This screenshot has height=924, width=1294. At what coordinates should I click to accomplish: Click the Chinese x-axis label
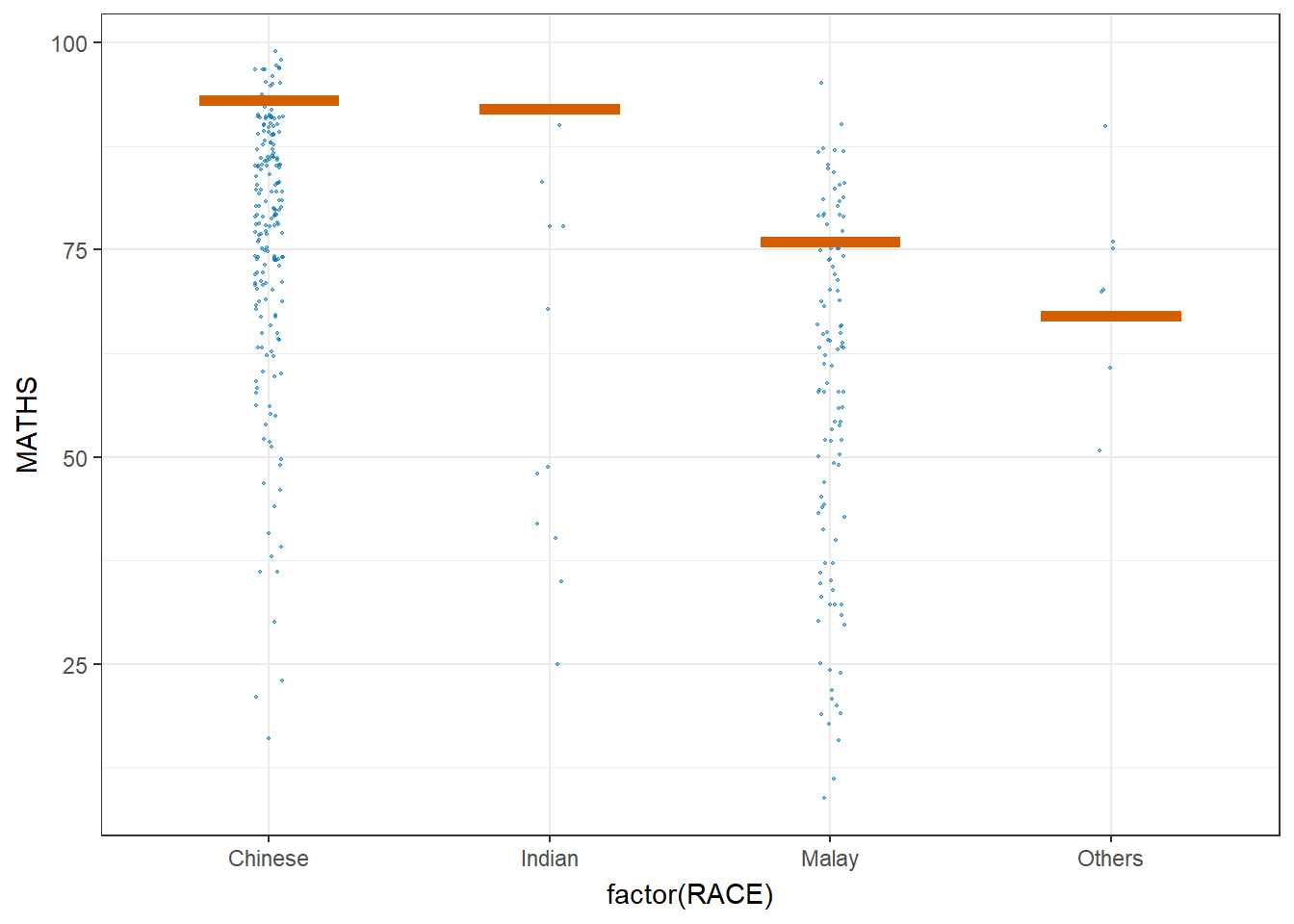point(269,859)
